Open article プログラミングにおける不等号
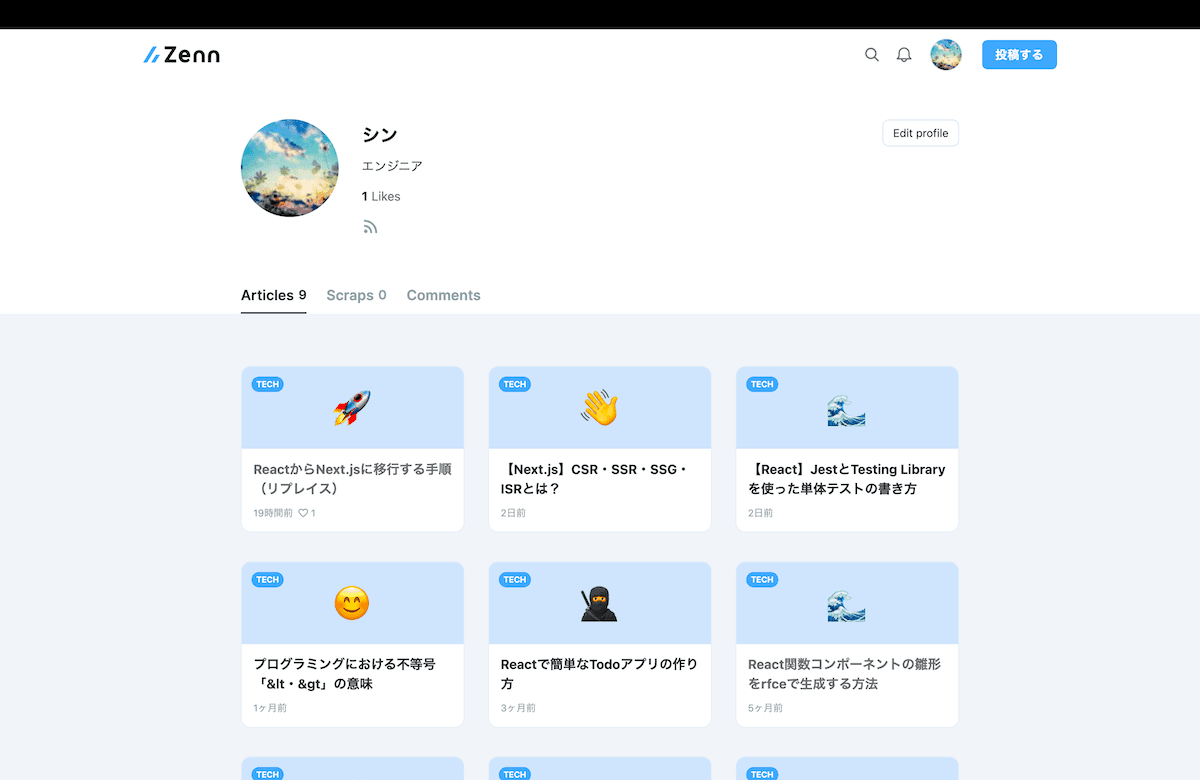Screen dimensions: 1200x780 click(x=345, y=674)
